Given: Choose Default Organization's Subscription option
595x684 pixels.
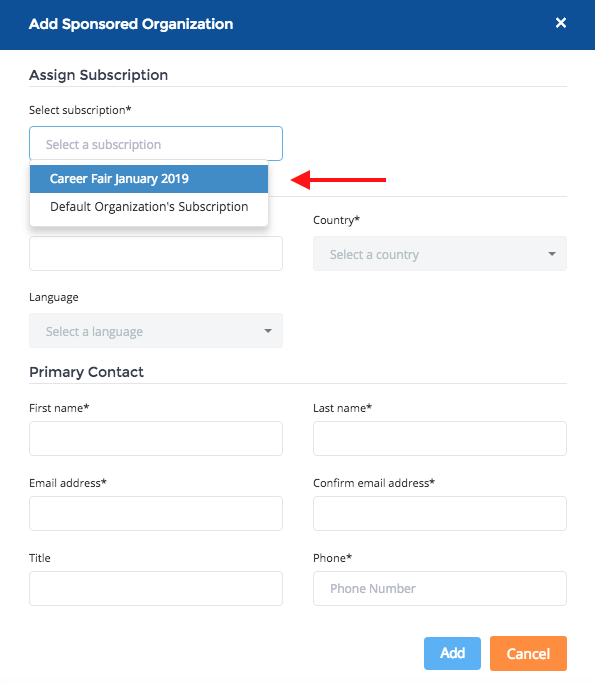Looking at the screenshot, I should coord(149,207).
